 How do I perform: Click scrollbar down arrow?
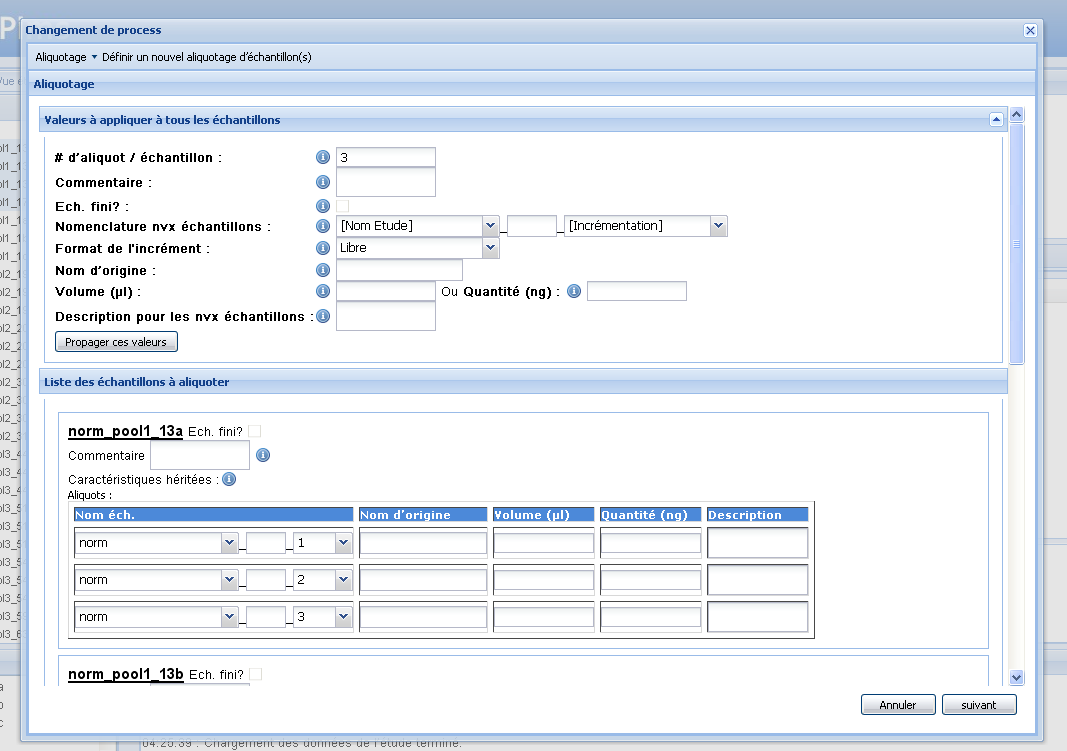[x=1017, y=677]
